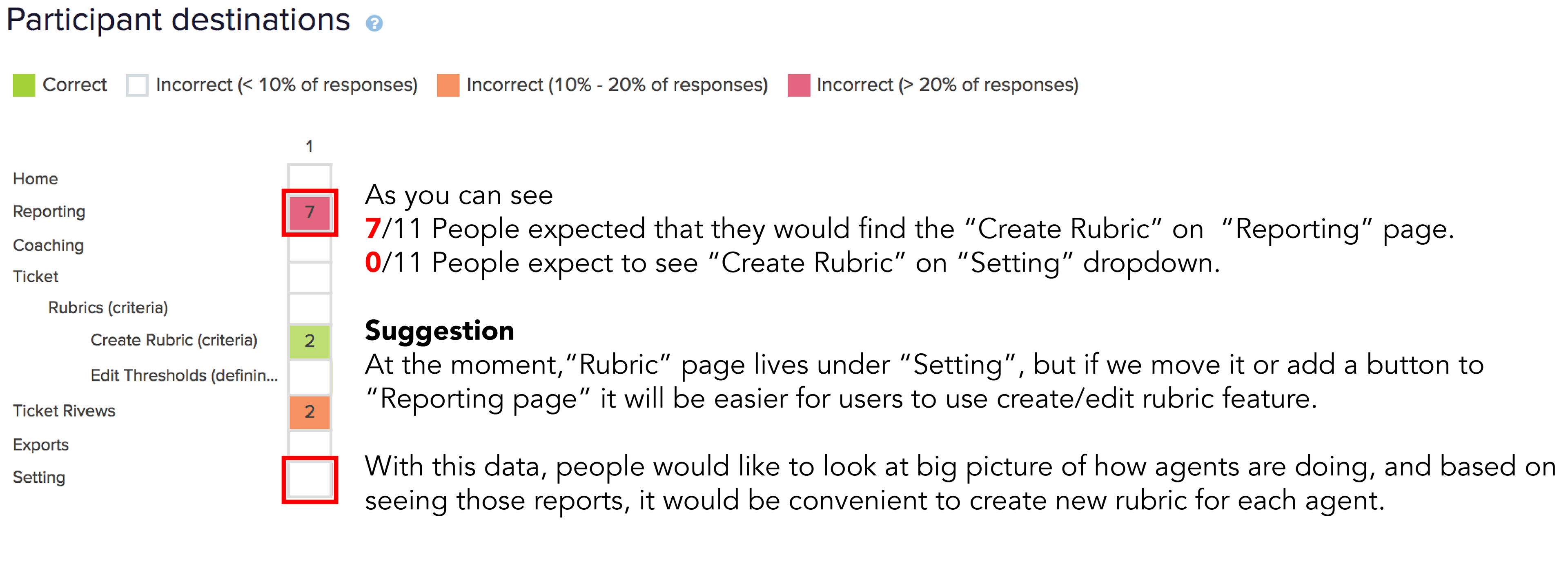The image size is (1568, 562).
Task: Select the Setting row label
Action: [x=39, y=478]
